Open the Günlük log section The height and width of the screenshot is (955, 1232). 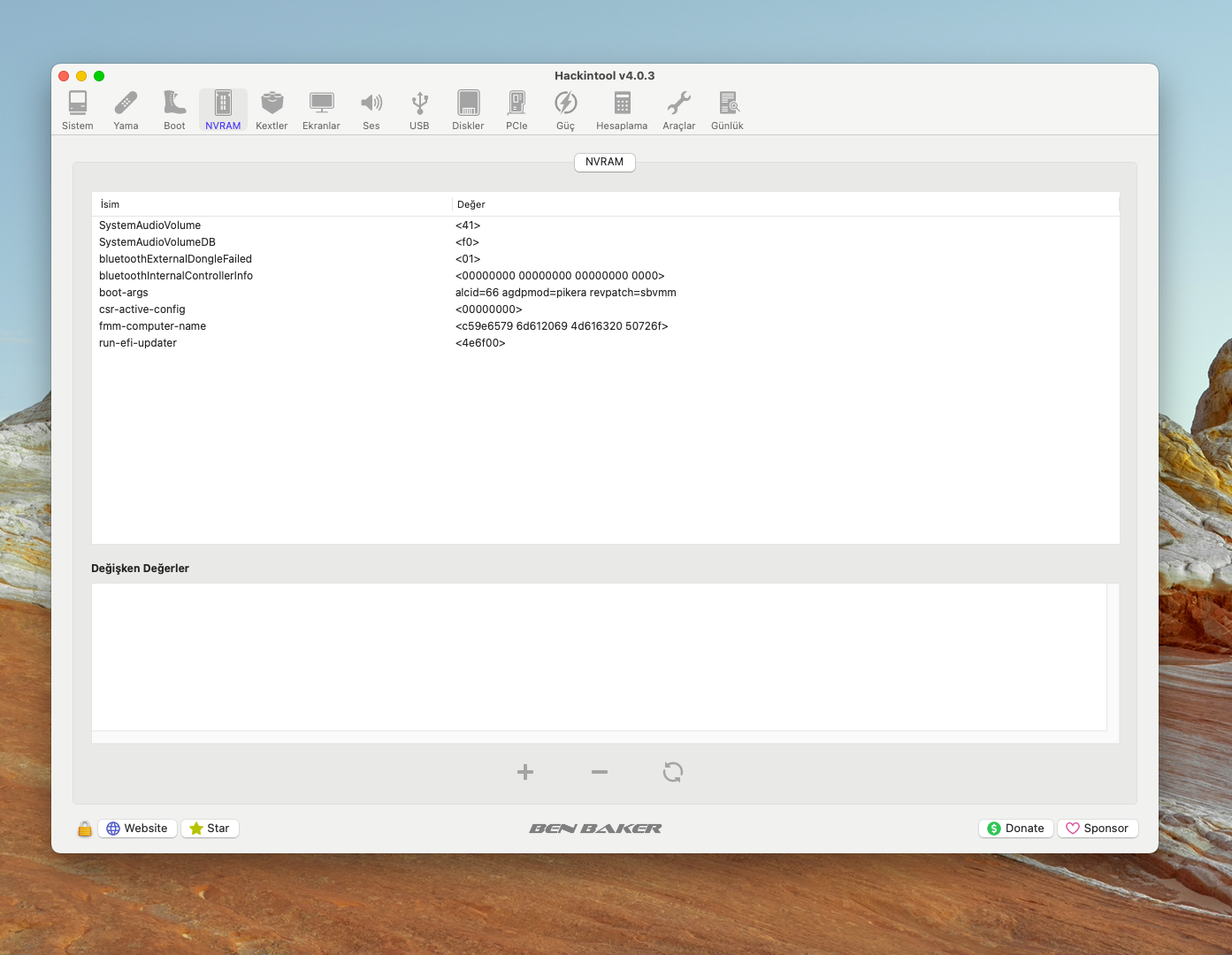pos(727,110)
